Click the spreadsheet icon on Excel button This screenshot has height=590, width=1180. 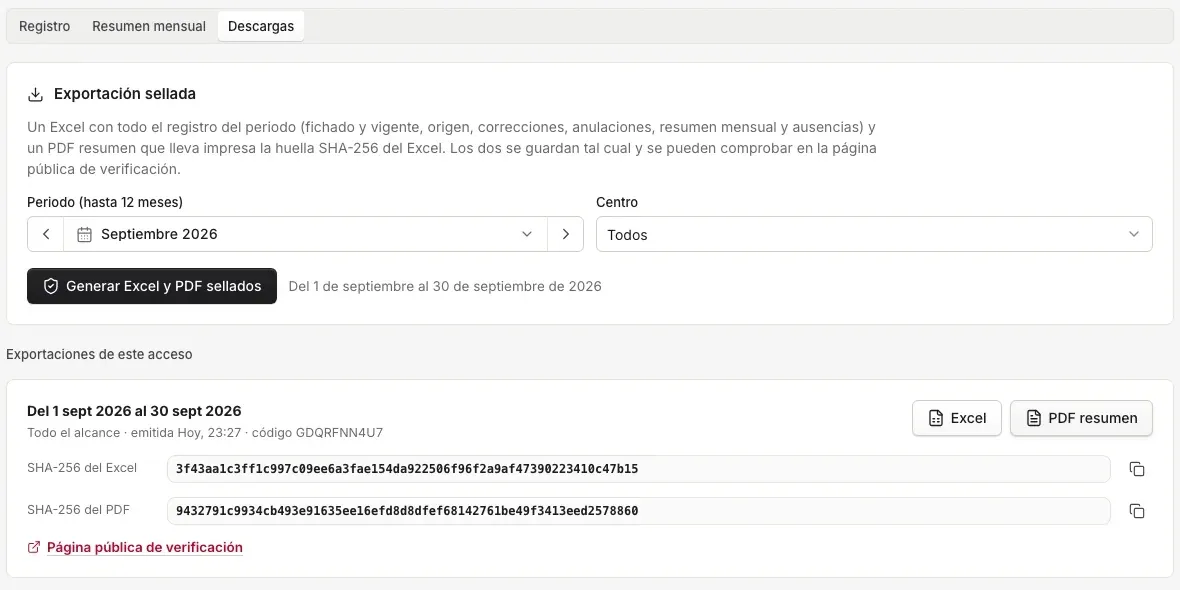[x=935, y=418]
